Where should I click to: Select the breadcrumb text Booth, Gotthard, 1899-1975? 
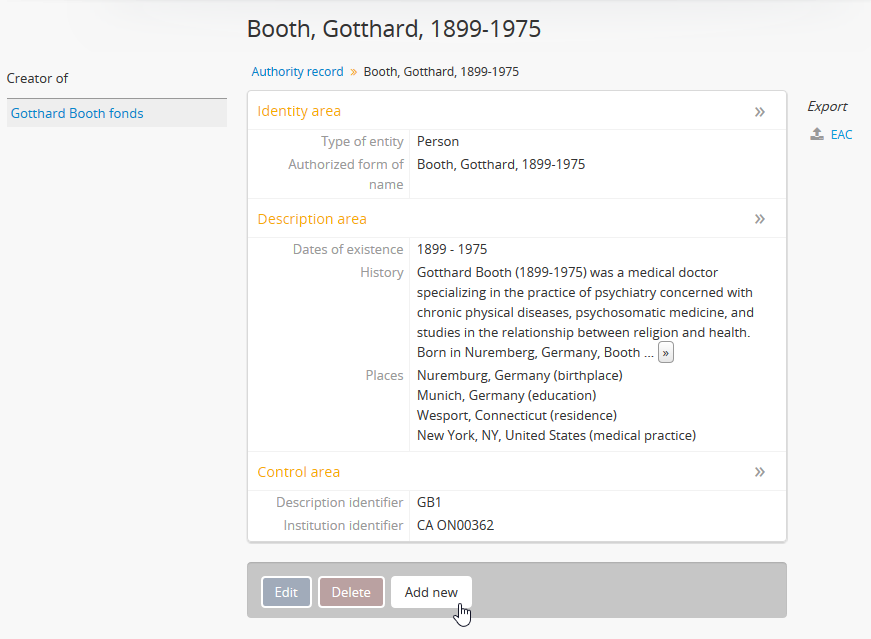tap(441, 72)
